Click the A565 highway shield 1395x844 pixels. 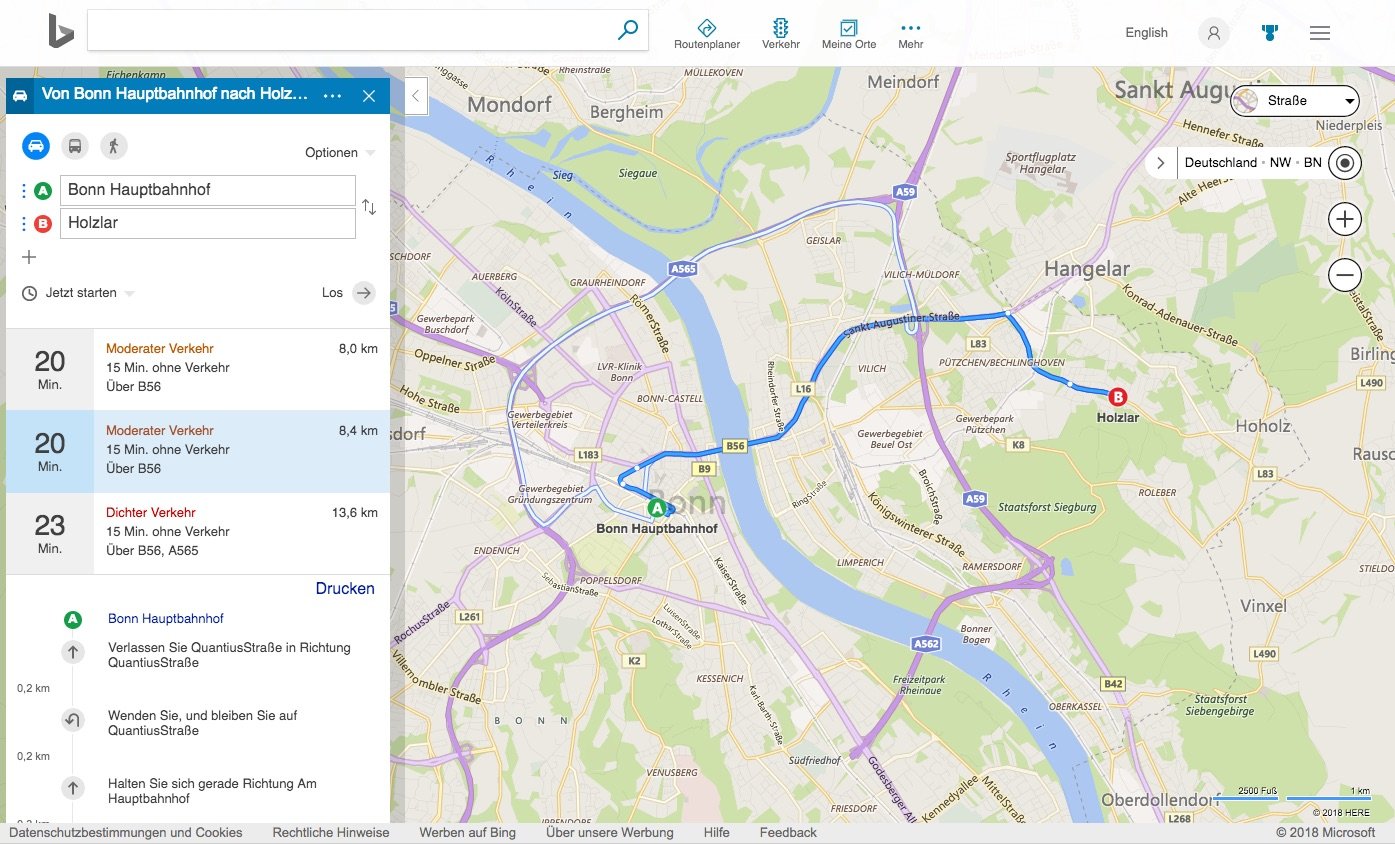pos(683,269)
